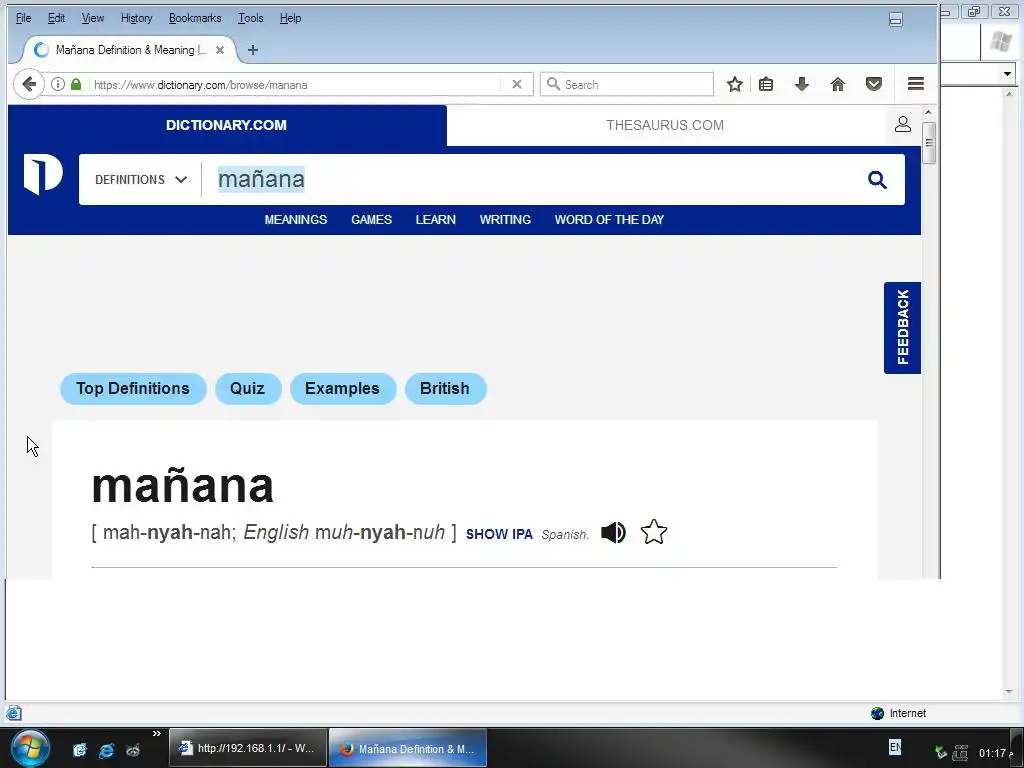The width and height of the screenshot is (1024, 768).
Task: Click the Dictionary.com logo icon
Action: pyautogui.click(x=43, y=174)
